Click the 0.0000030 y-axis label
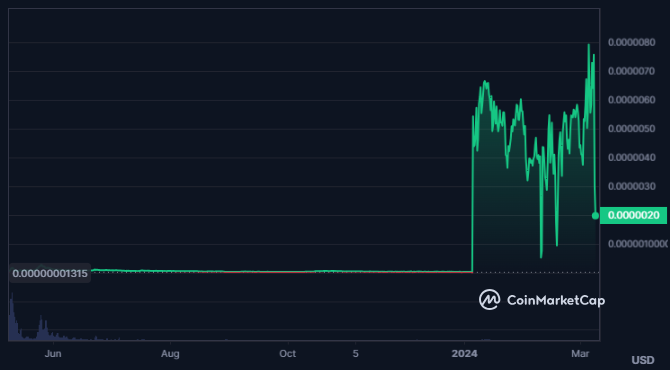Image resolution: width=670 pixels, height=370 pixels. (x=631, y=186)
